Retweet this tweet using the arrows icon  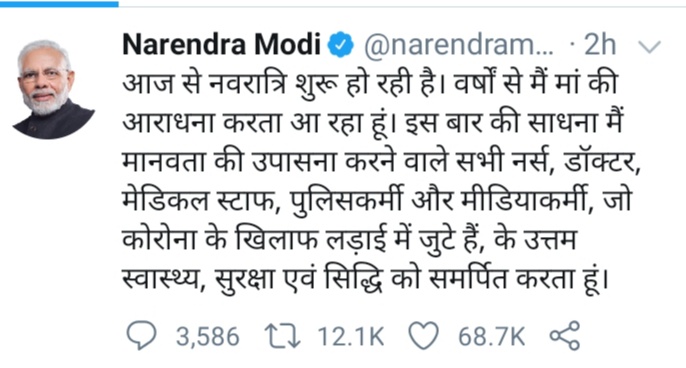pyautogui.click(x=282, y=336)
